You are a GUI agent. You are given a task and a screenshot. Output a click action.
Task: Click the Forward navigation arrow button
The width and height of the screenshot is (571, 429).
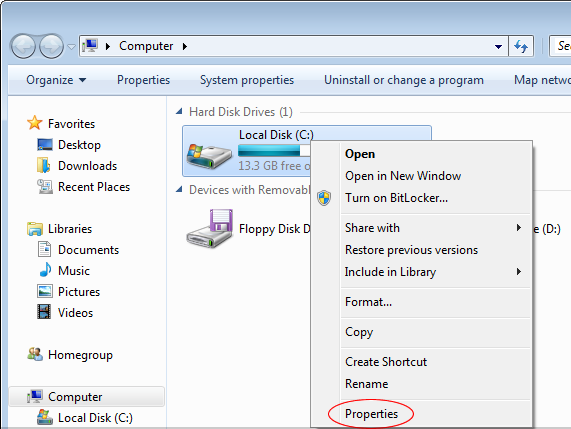coord(51,46)
